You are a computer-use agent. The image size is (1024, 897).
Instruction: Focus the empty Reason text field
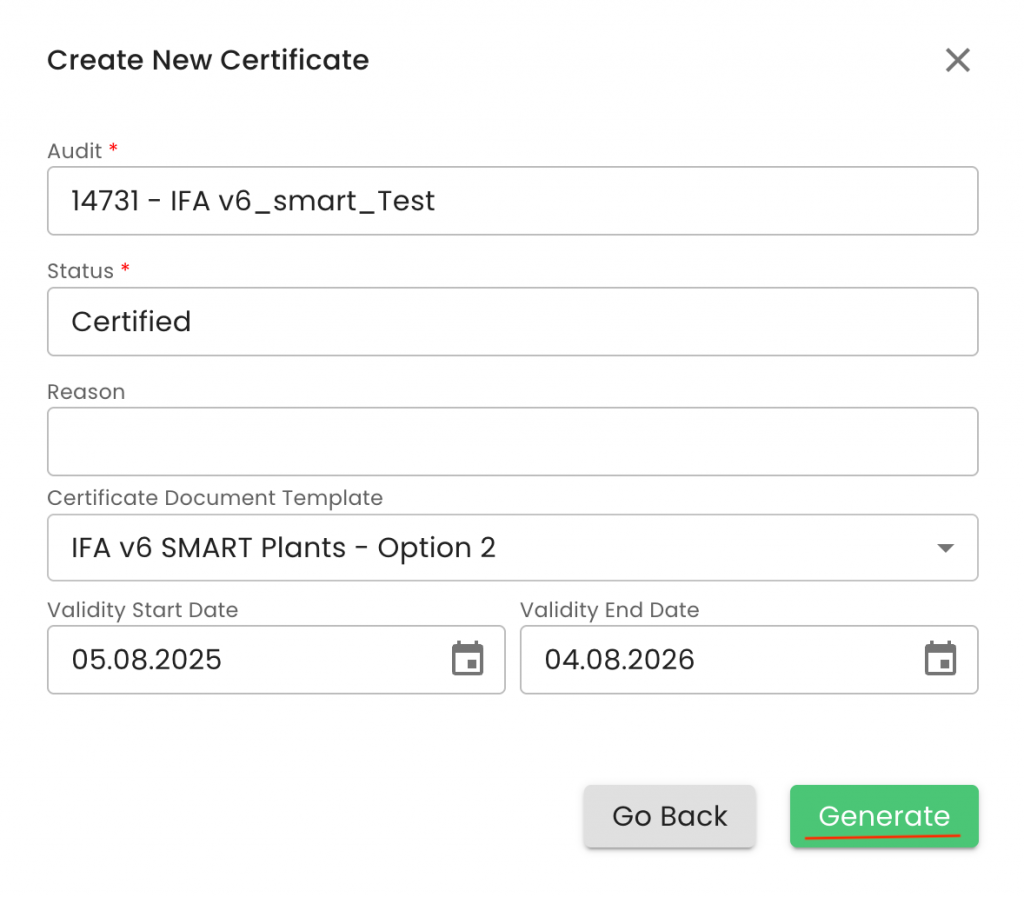coord(512,441)
